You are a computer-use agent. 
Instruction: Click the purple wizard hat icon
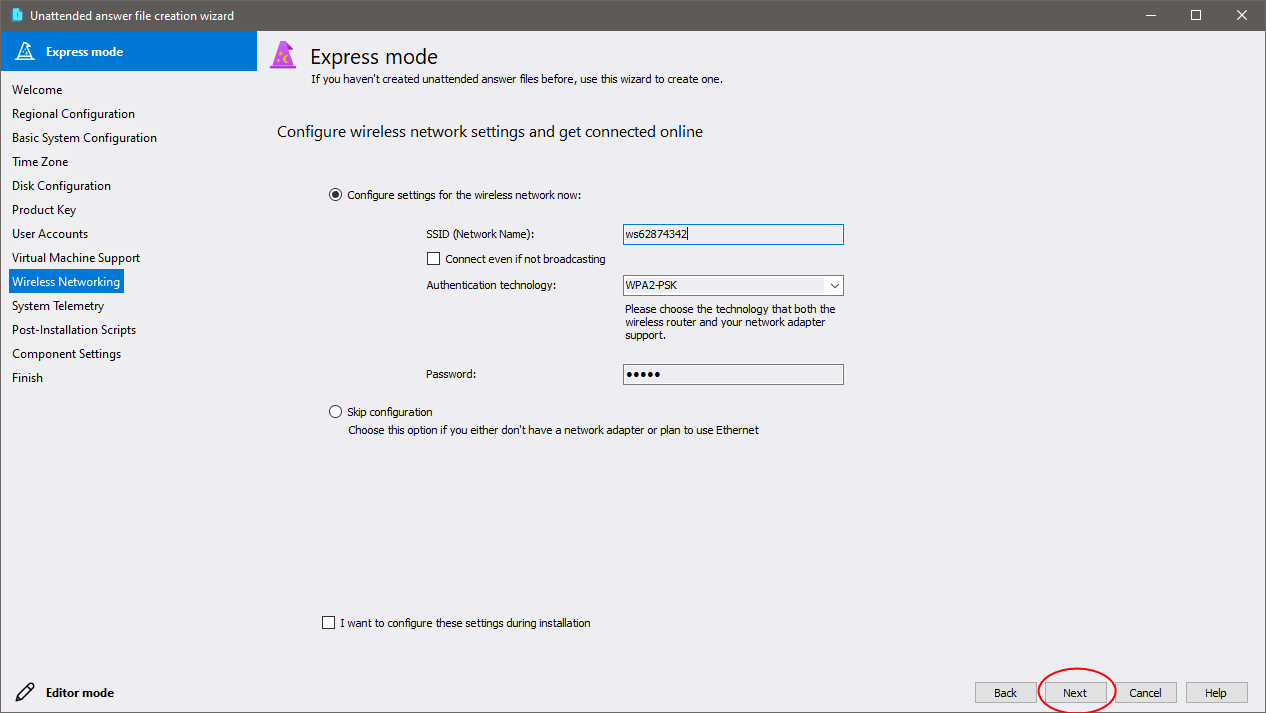pos(284,56)
